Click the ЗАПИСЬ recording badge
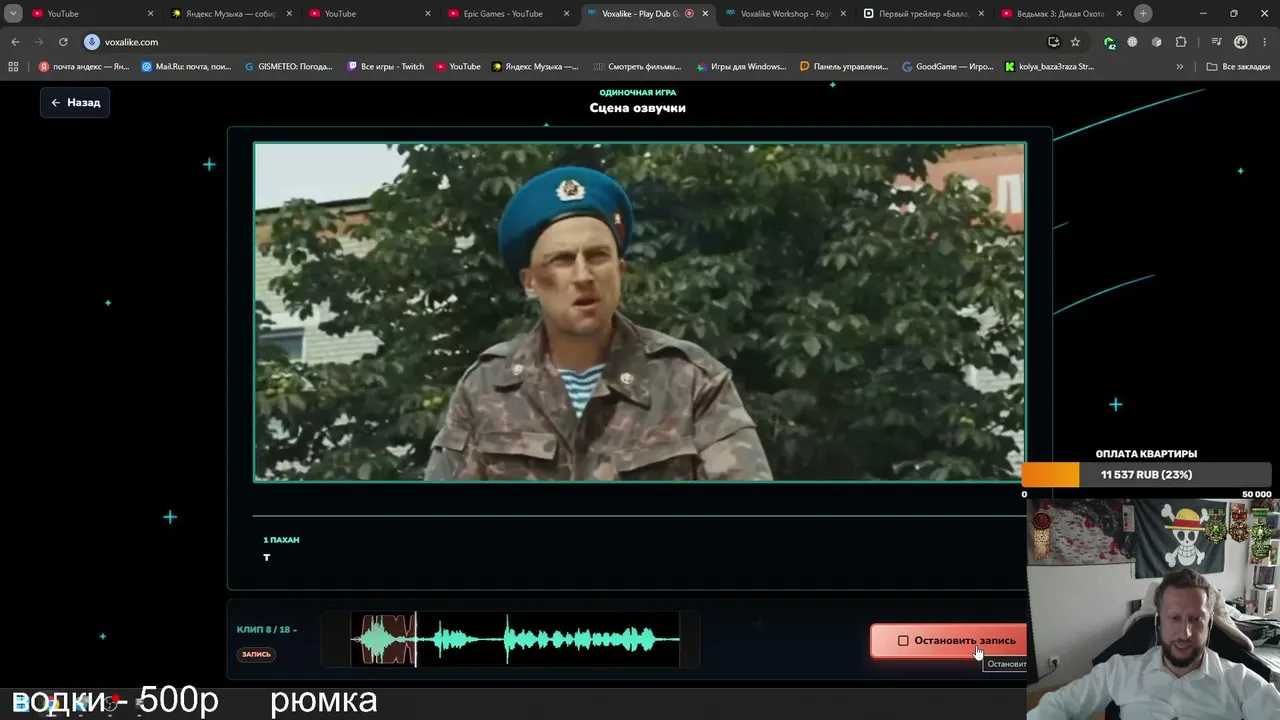 click(256, 654)
